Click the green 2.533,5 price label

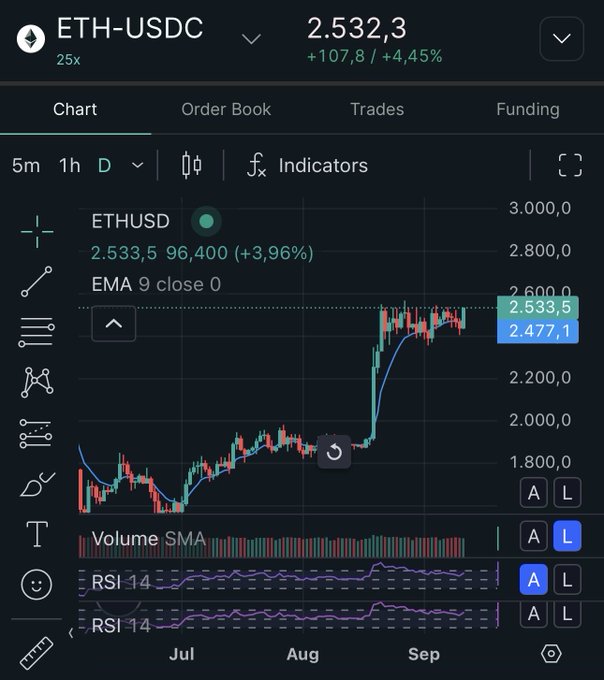(x=538, y=307)
